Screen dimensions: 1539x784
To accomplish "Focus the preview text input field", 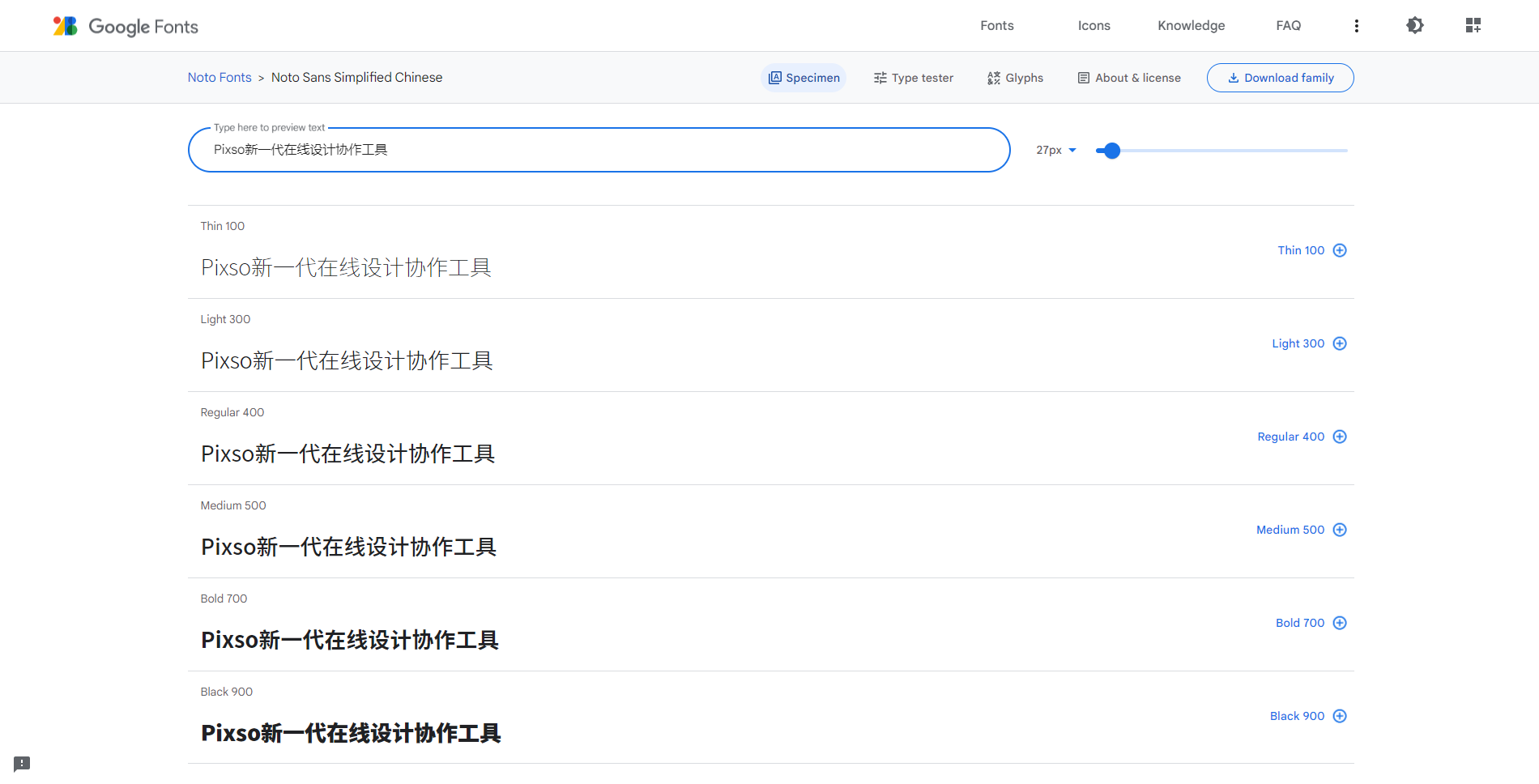I will pyautogui.click(x=599, y=150).
